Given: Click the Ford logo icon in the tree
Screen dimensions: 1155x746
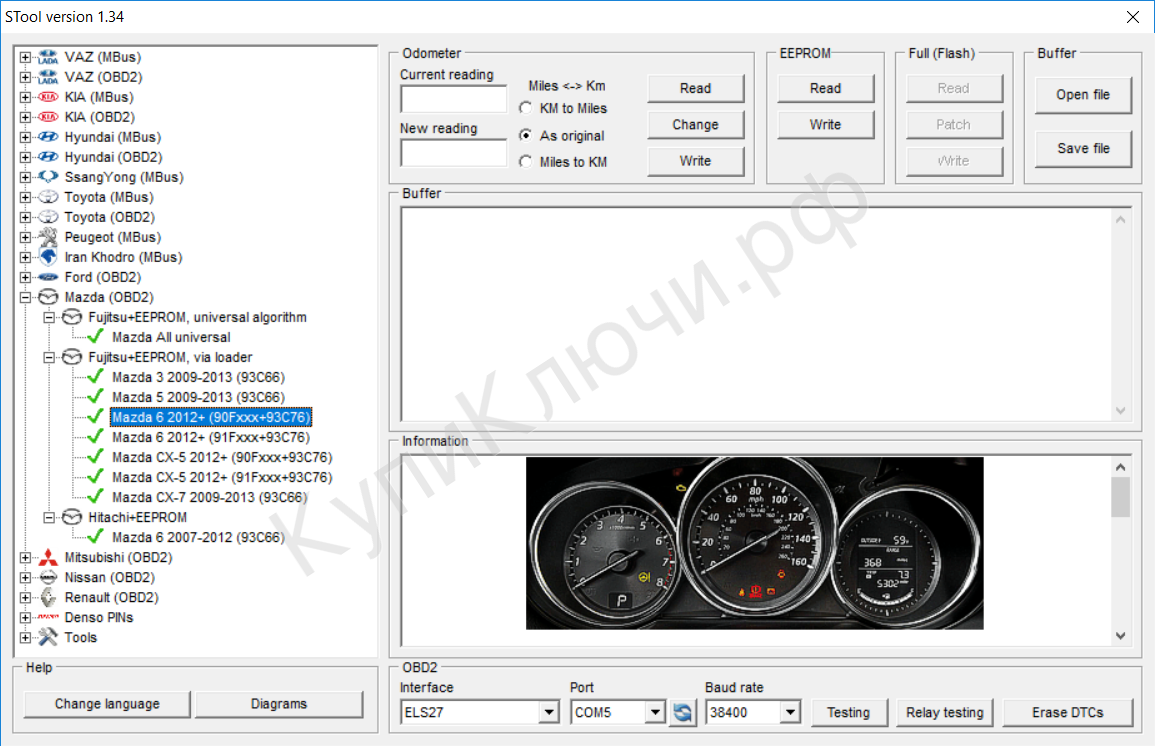Looking at the screenshot, I should 48,277.
